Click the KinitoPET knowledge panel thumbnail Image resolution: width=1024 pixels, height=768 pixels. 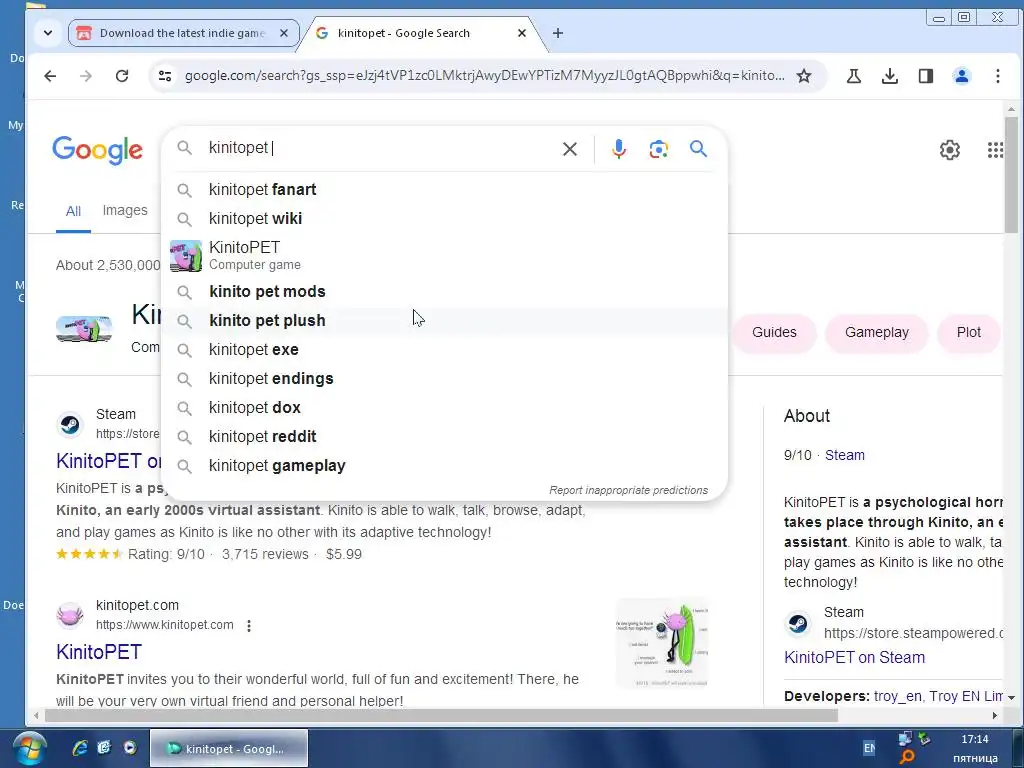coord(84,329)
